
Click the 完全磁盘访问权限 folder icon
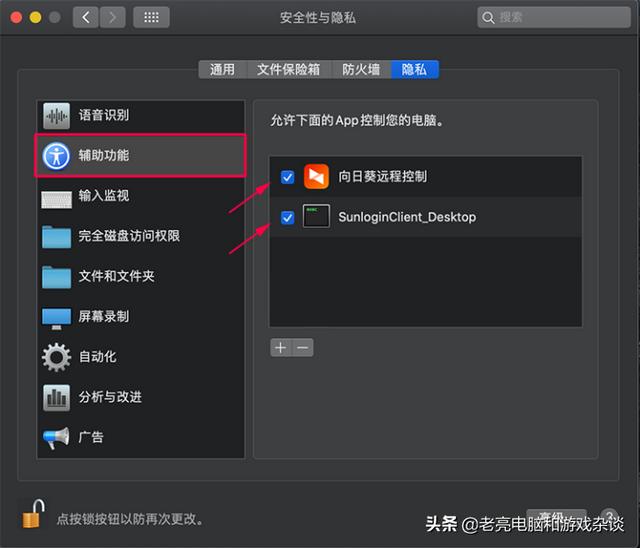pos(56,237)
